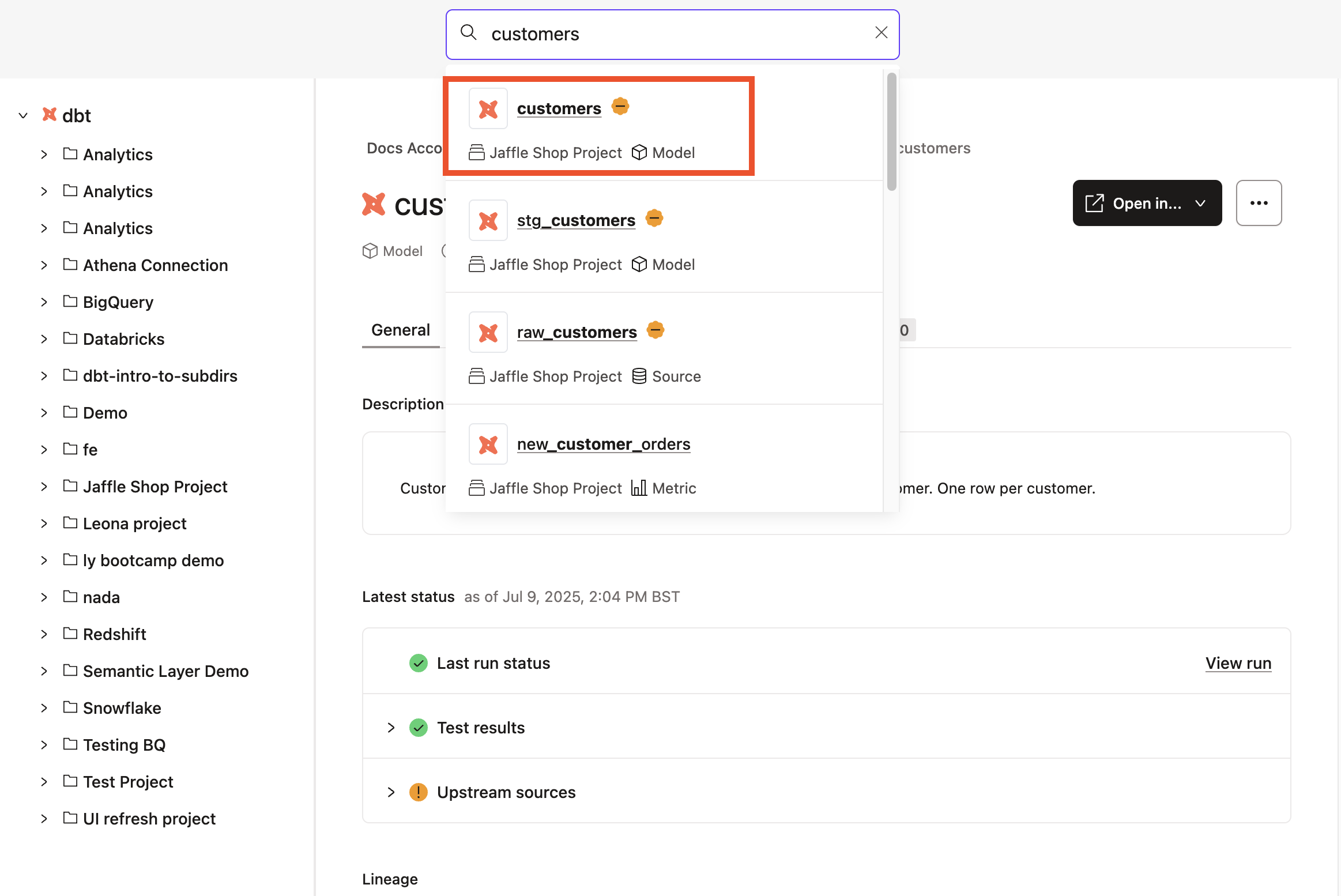Click the dbt logo icon beside the customers result

(487, 108)
